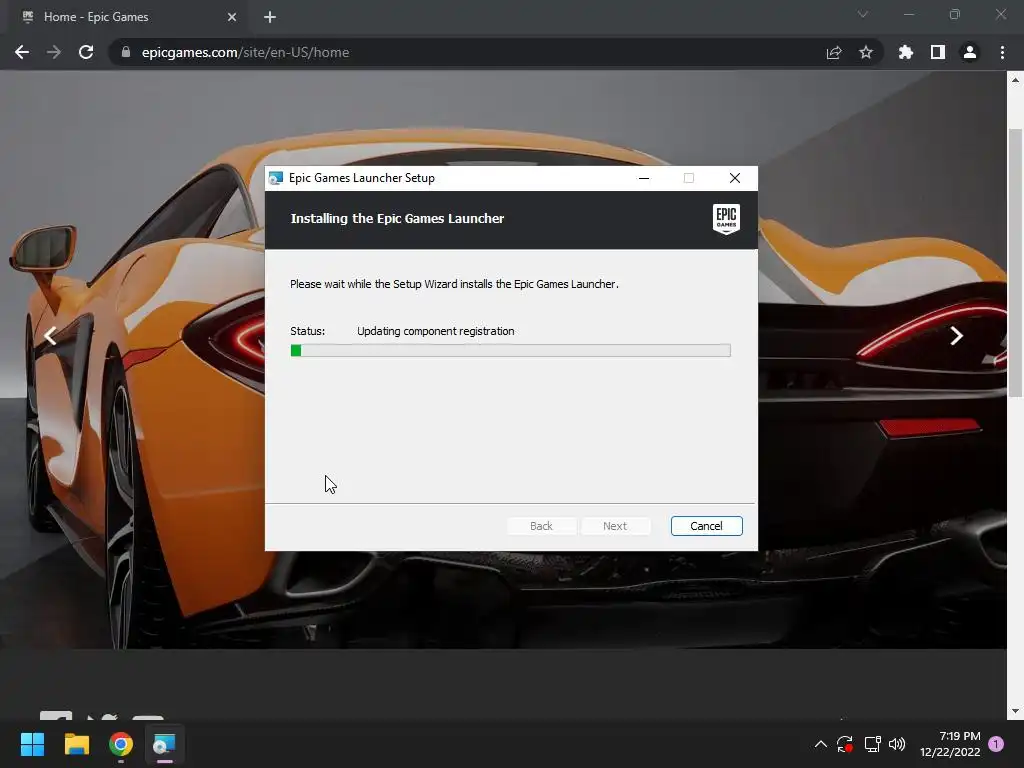
Task: Share this page icon in address bar
Action: (834, 52)
